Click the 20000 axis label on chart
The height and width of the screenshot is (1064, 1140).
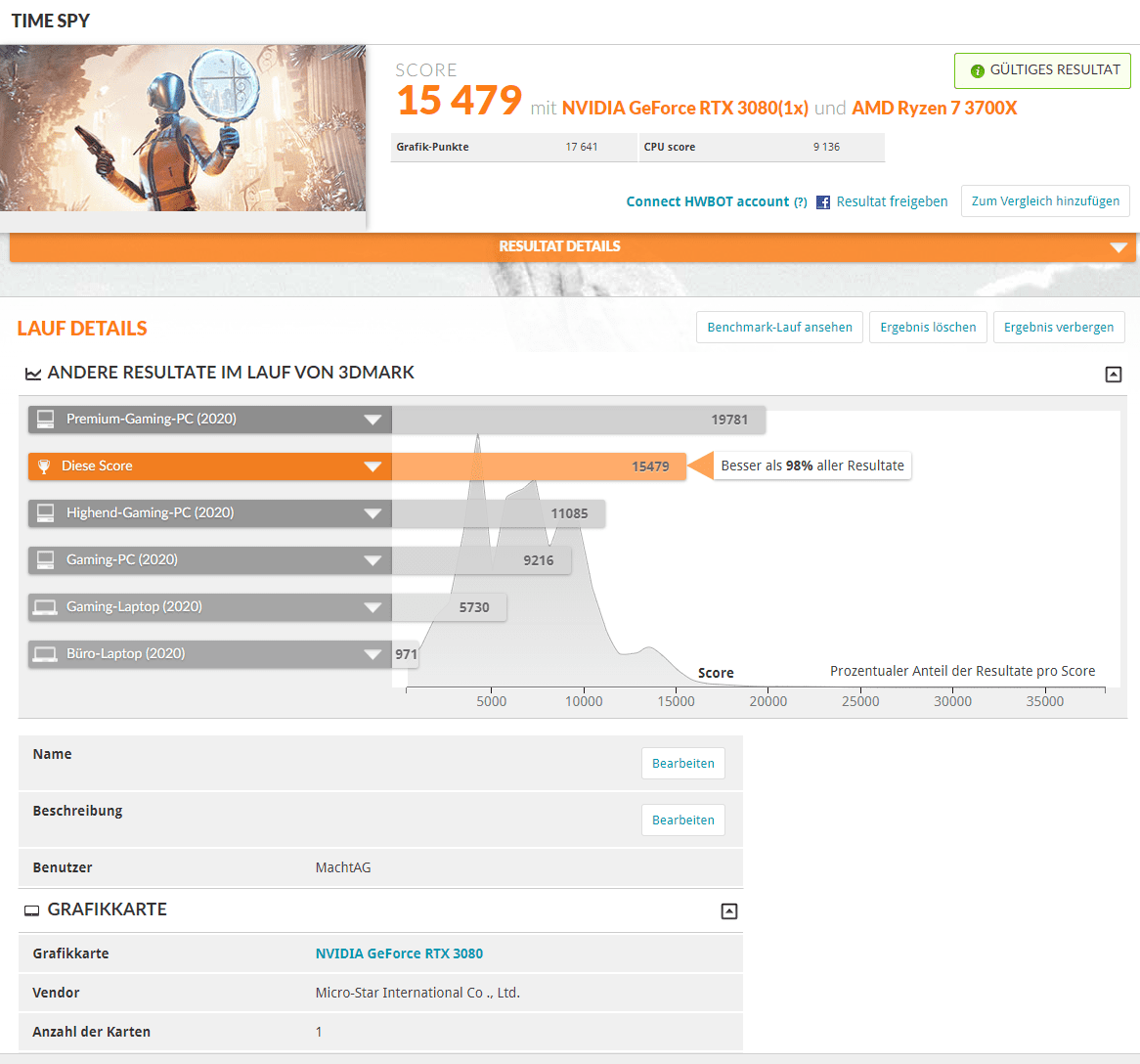pyautogui.click(x=767, y=702)
